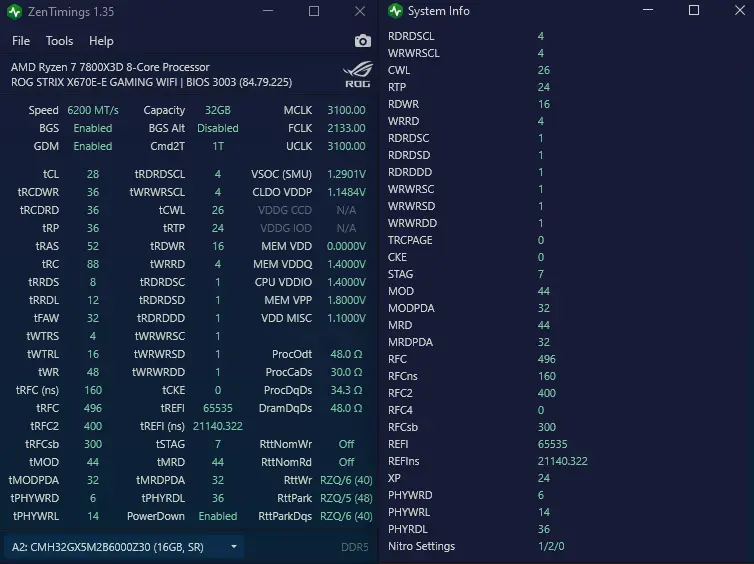Click the Nitro Settings value 1/2/0
The width and height of the screenshot is (754, 564).
[x=551, y=546]
